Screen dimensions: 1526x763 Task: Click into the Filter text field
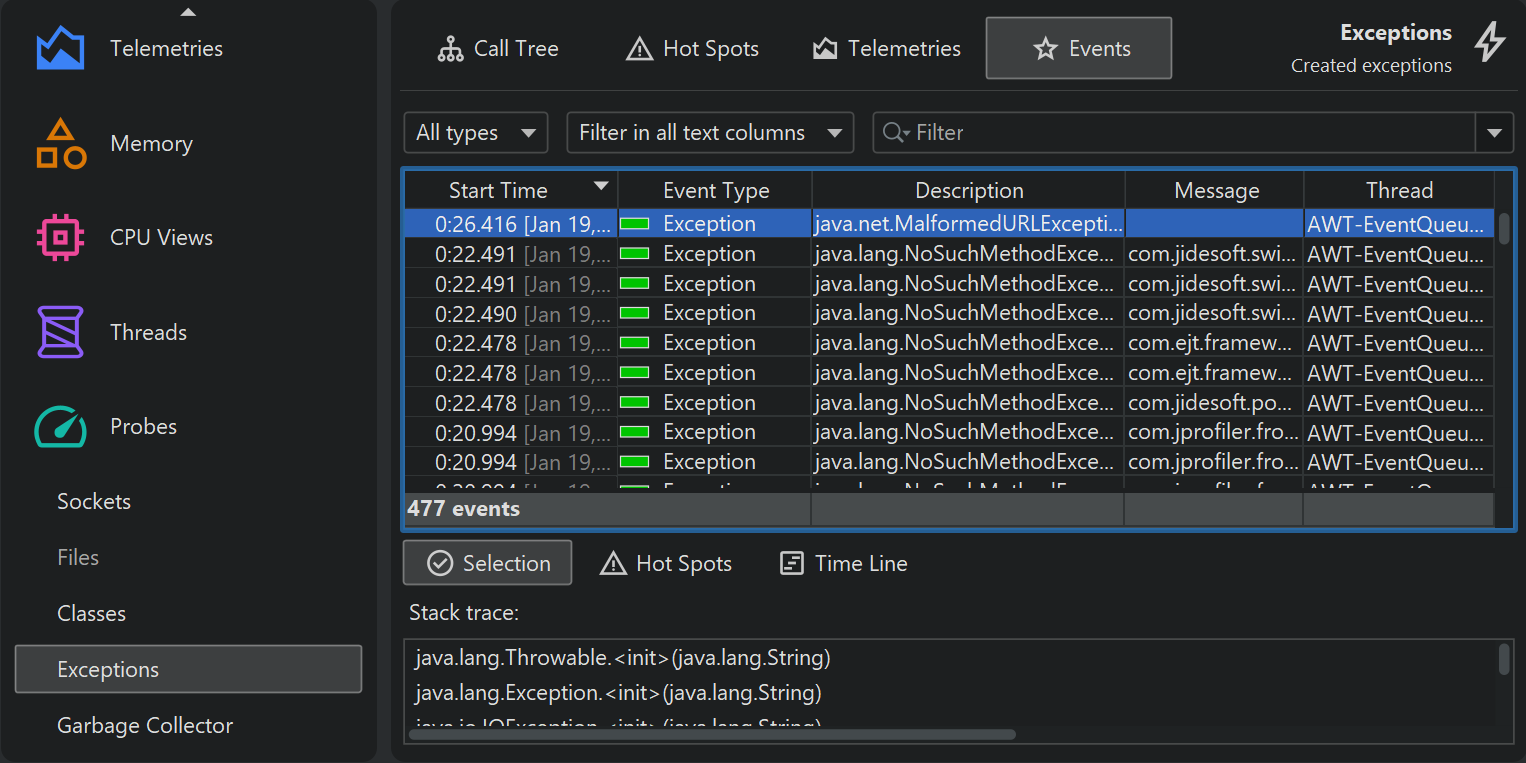[x=1180, y=133]
